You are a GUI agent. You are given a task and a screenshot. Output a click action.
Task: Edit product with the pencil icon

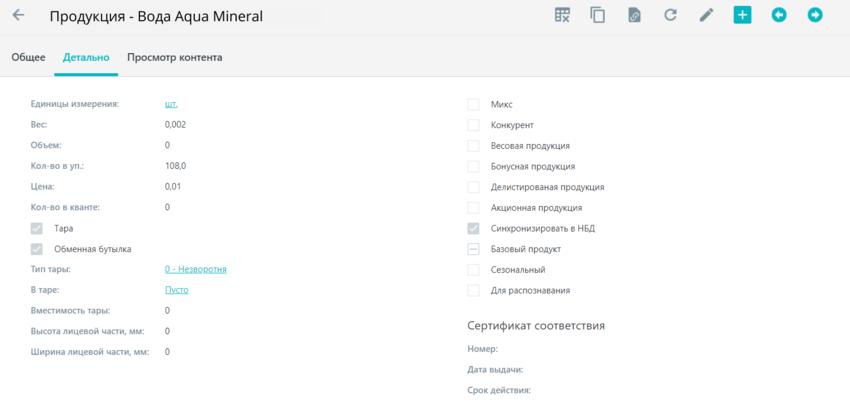(x=706, y=15)
